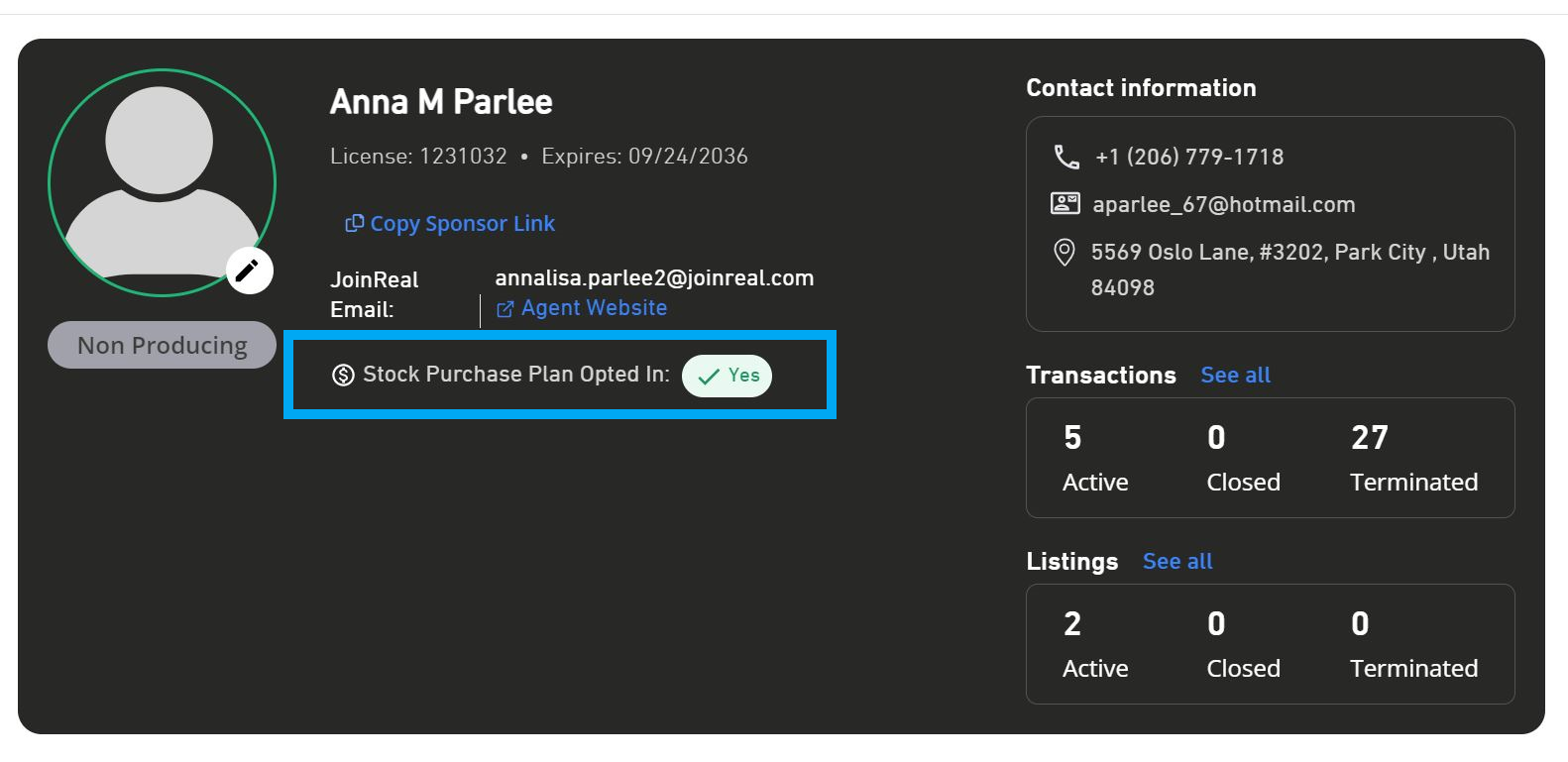Click the location pin address icon
This screenshot has height=762, width=1568.
[1064, 253]
